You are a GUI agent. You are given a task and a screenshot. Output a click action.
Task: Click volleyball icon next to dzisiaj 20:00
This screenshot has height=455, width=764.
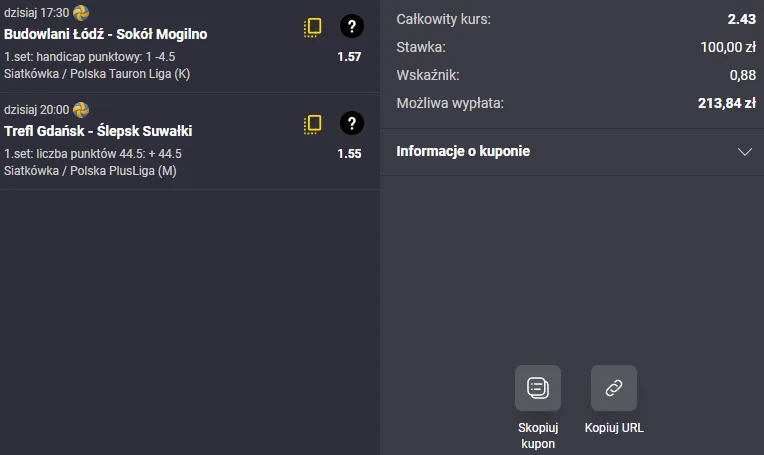(x=81, y=109)
